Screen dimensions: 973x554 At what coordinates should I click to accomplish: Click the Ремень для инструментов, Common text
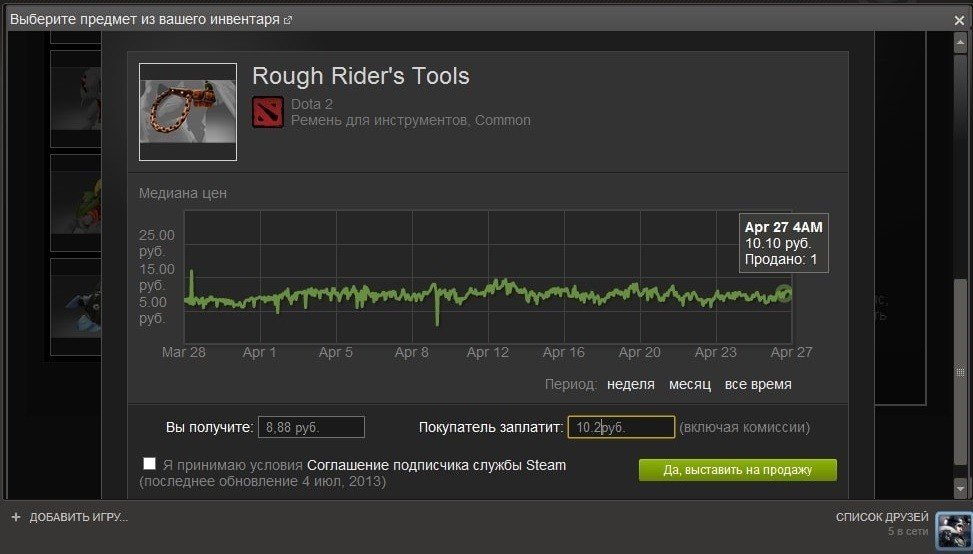coord(411,120)
